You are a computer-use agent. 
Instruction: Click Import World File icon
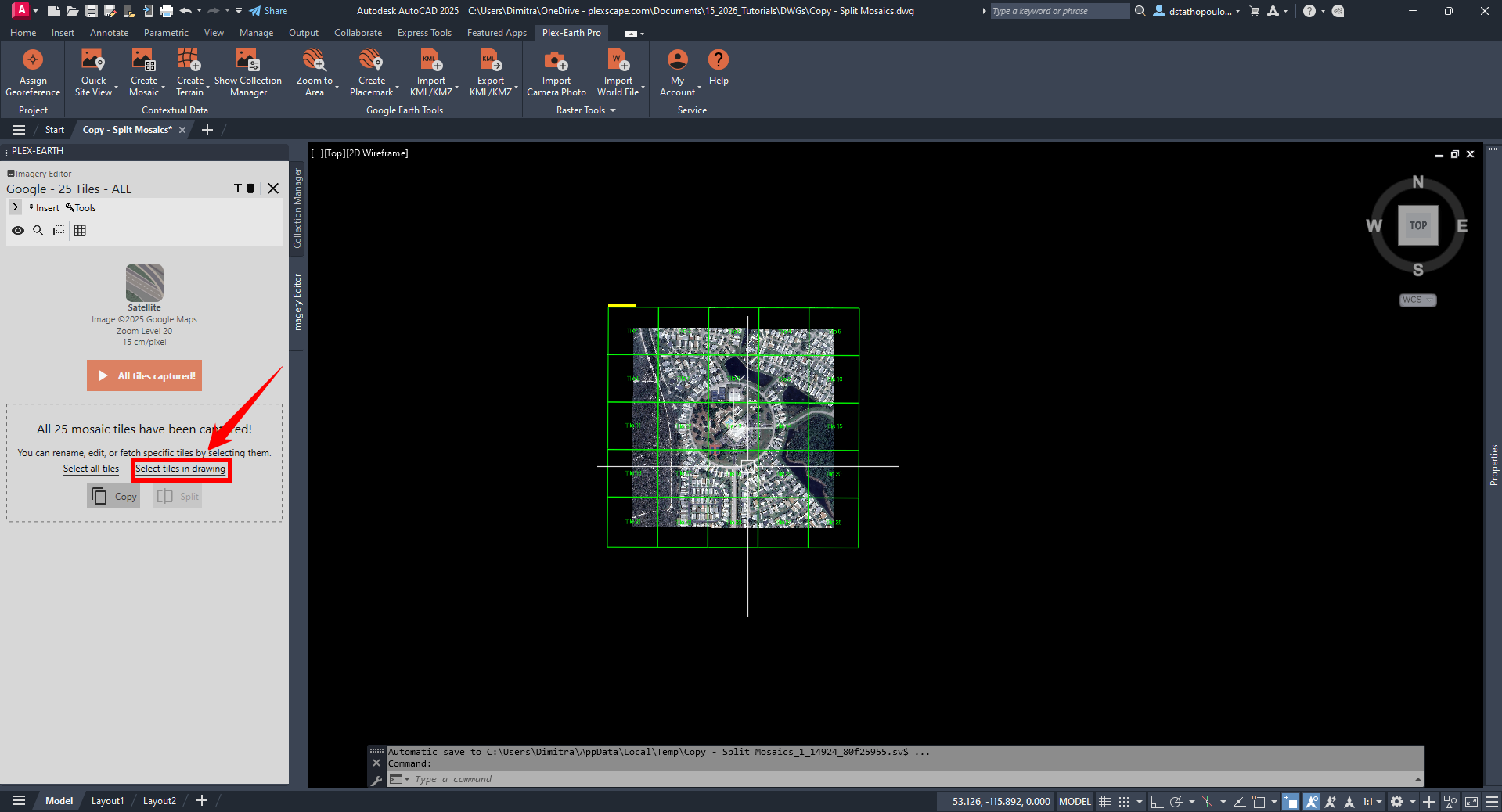618,60
